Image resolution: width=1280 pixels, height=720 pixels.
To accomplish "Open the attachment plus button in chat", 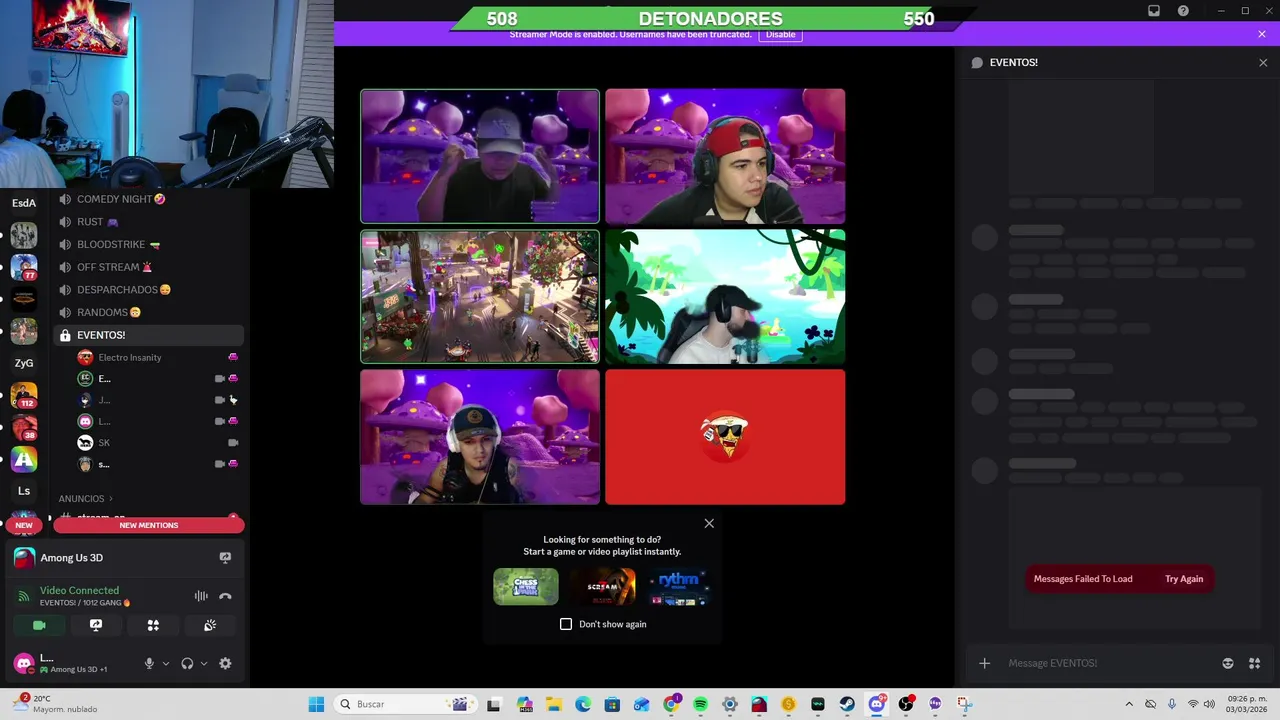I will pos(984,663).
